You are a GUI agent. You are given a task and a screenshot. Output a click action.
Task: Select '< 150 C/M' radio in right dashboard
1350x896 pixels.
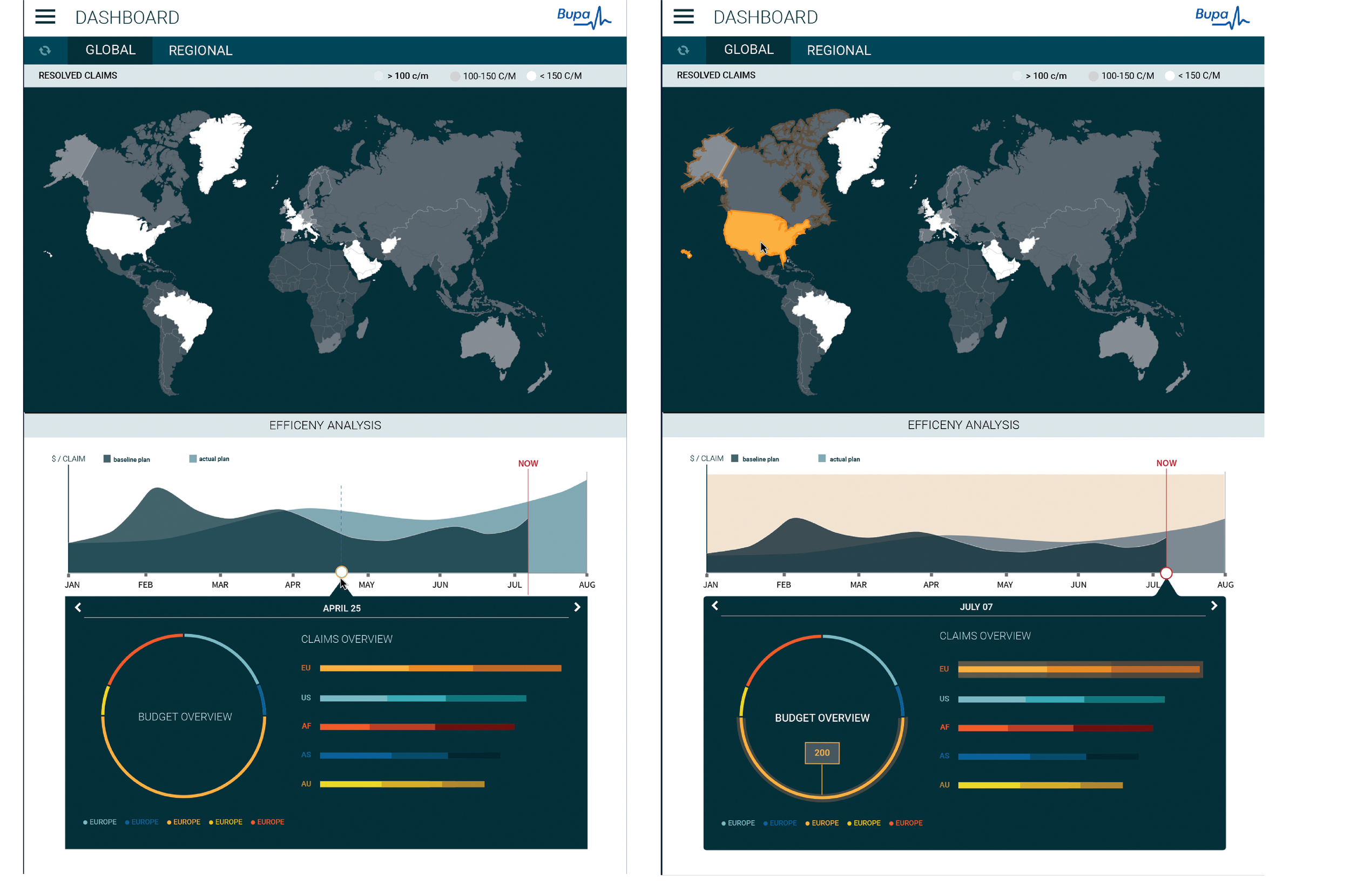tap(1170, 76)
